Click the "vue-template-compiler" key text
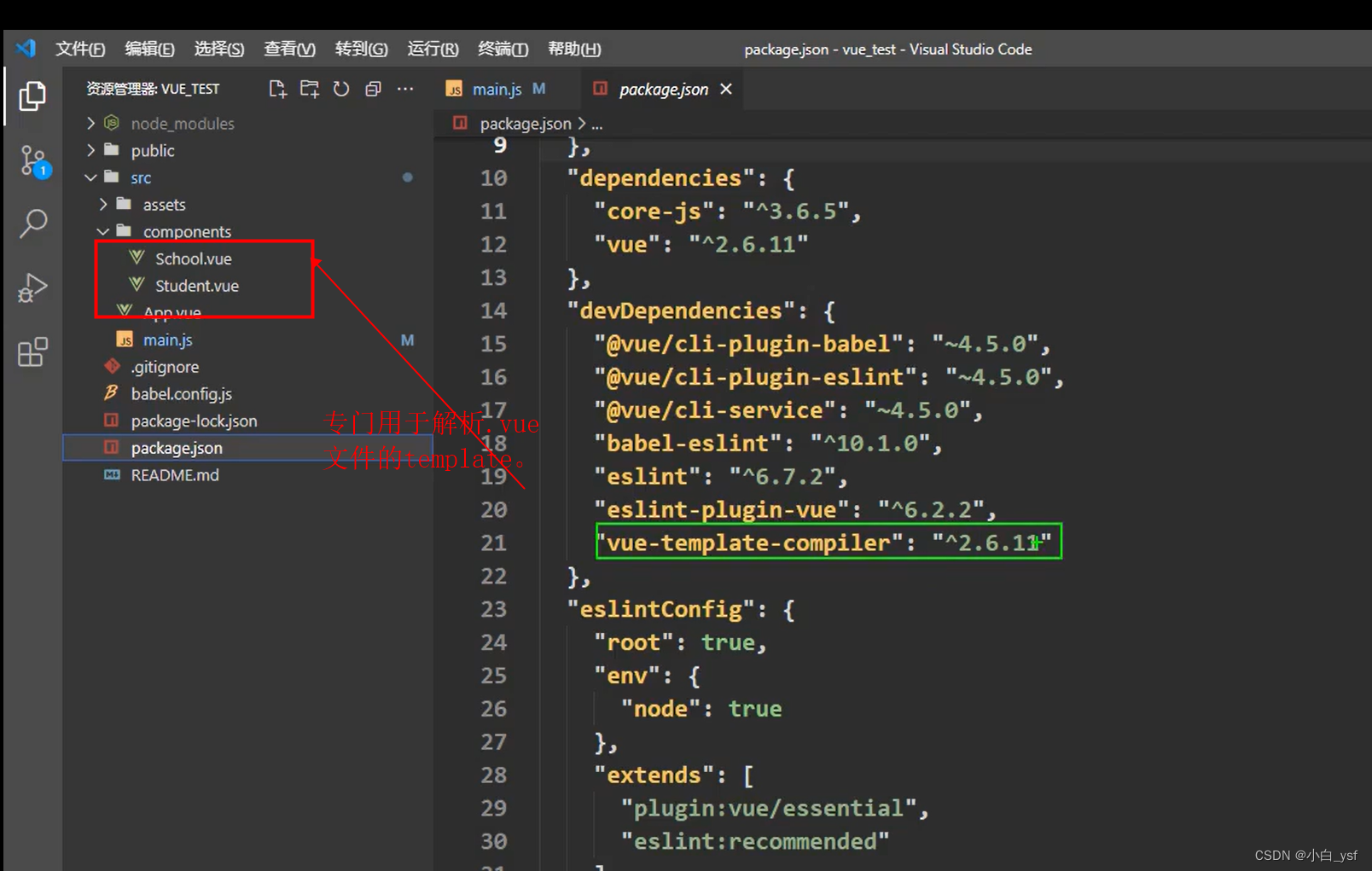 [x=749, y=543]
